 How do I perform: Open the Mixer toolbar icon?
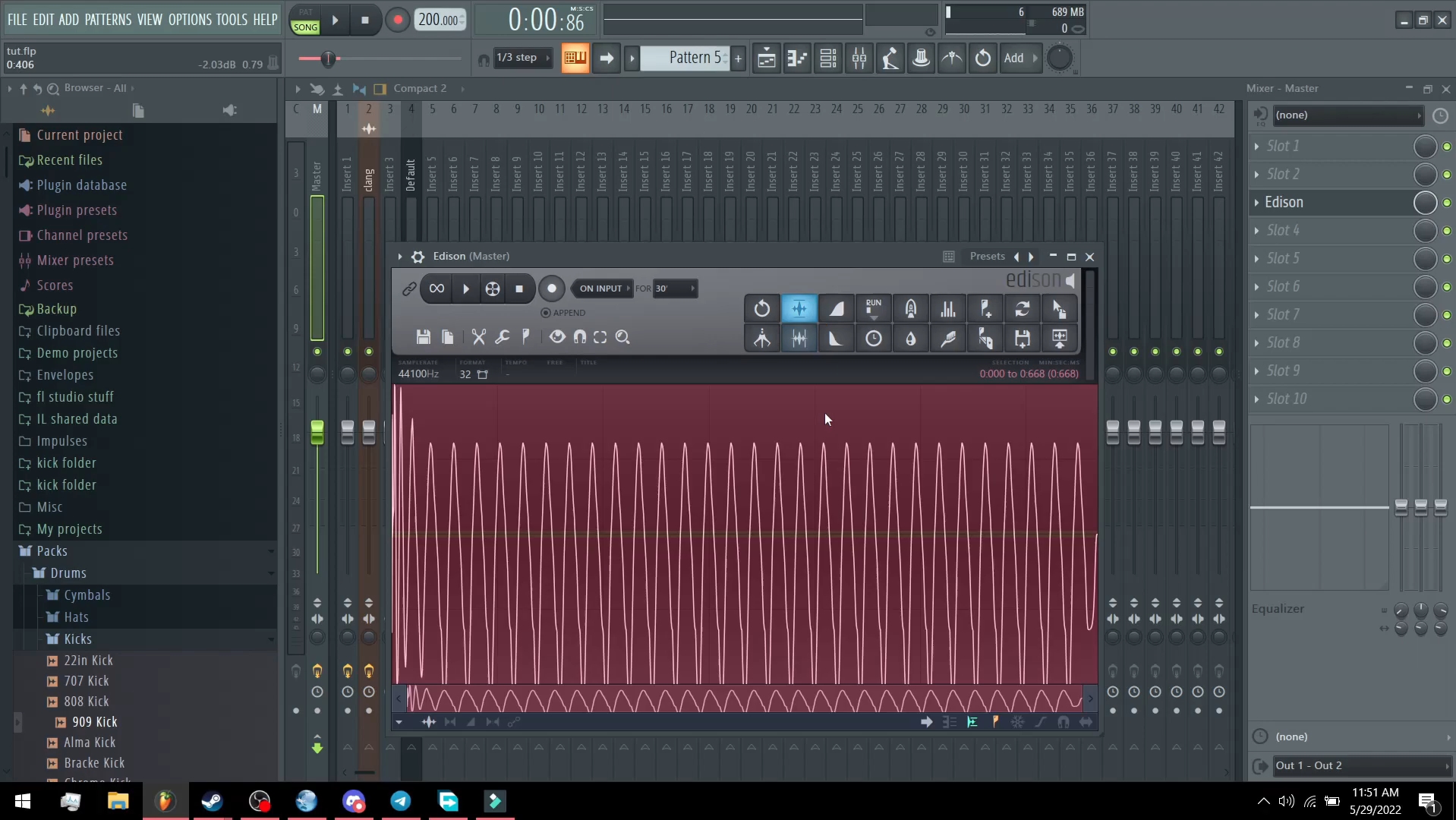859,58
